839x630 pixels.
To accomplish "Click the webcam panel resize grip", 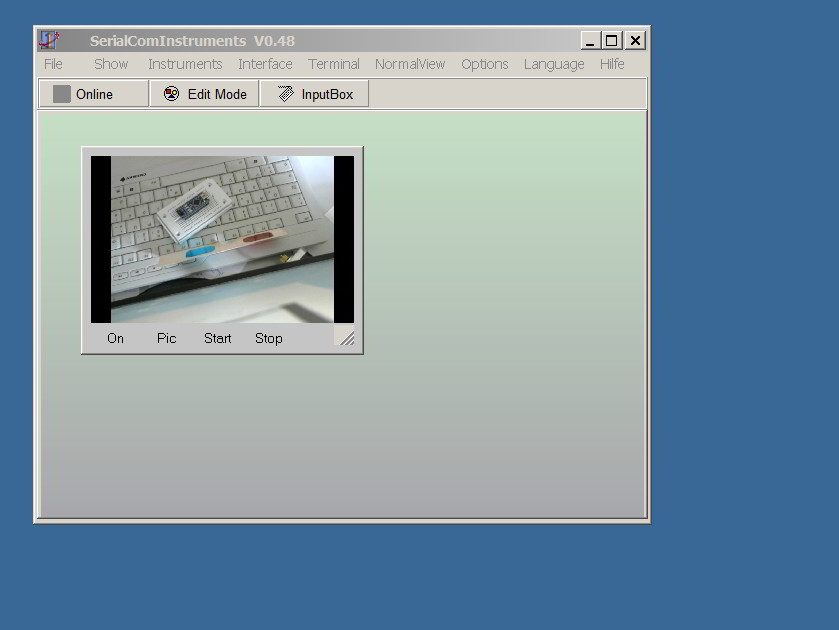I will pos(345,337).
